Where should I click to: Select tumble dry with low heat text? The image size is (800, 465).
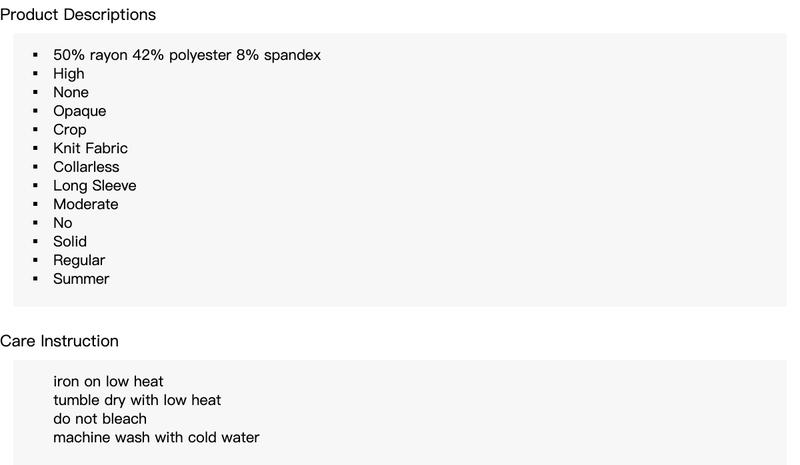137,400
